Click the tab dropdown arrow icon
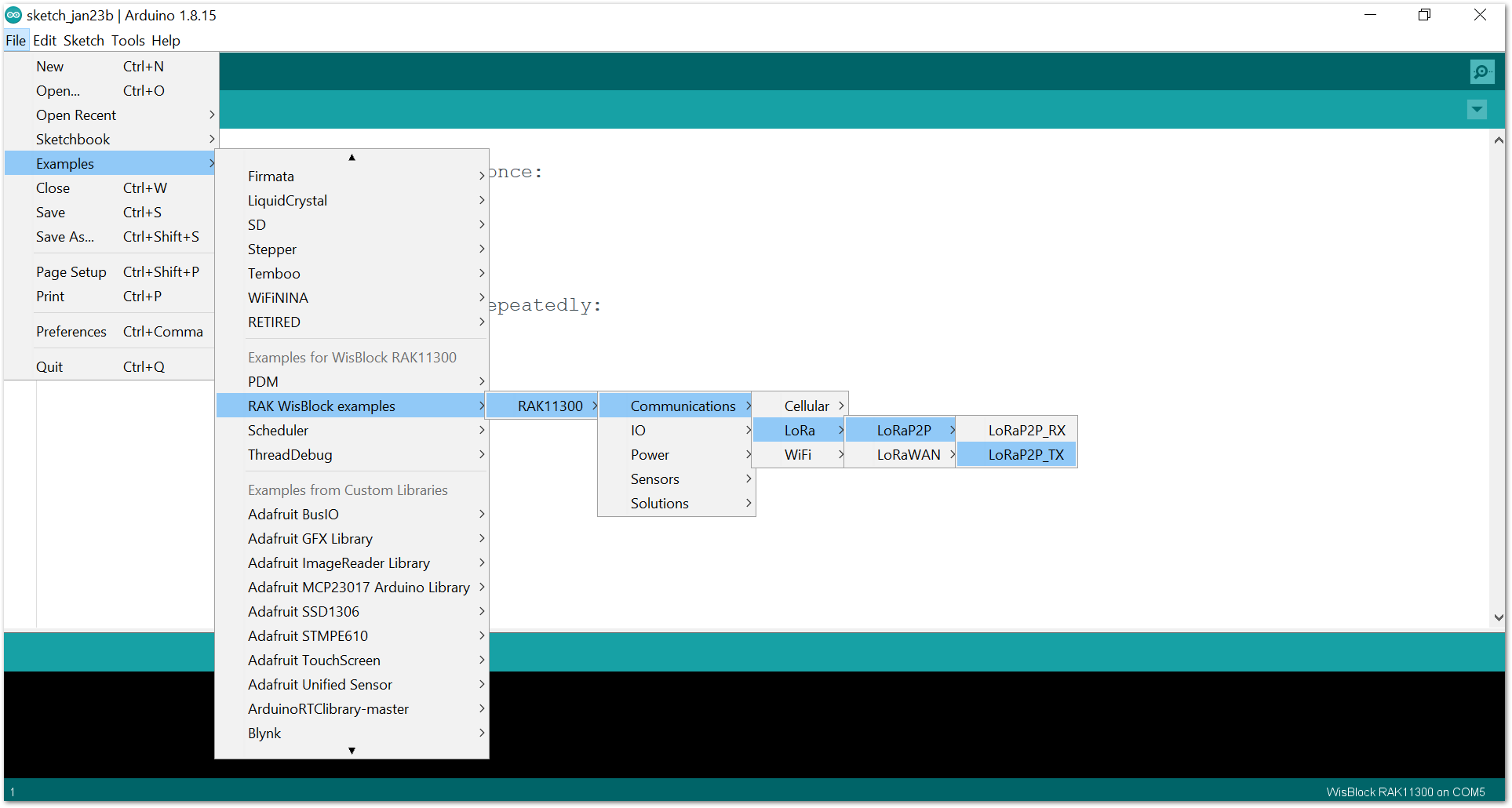Screen dimensions: 1512x808 point(1477,110)
